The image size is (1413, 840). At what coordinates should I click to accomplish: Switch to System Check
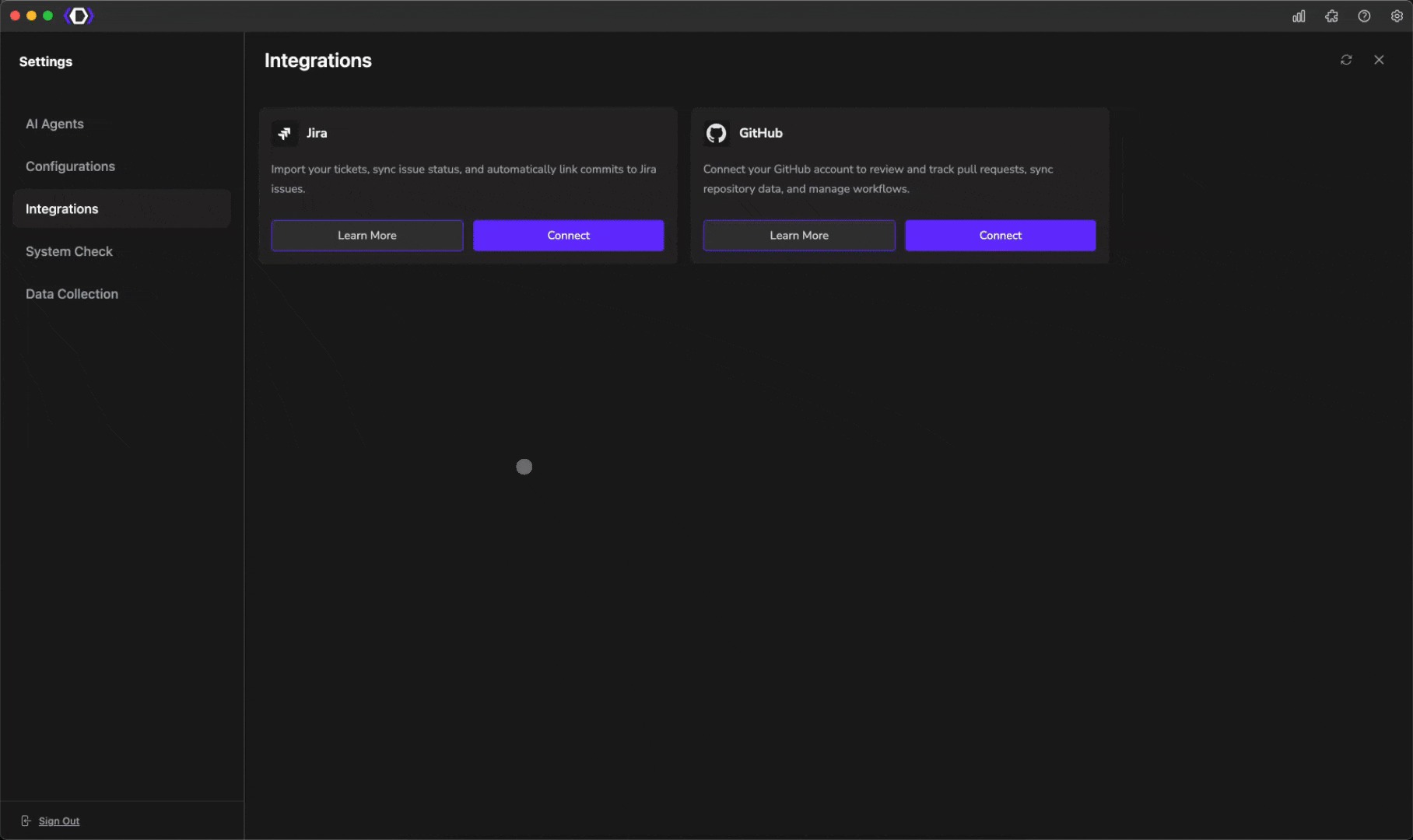[69, 251]
